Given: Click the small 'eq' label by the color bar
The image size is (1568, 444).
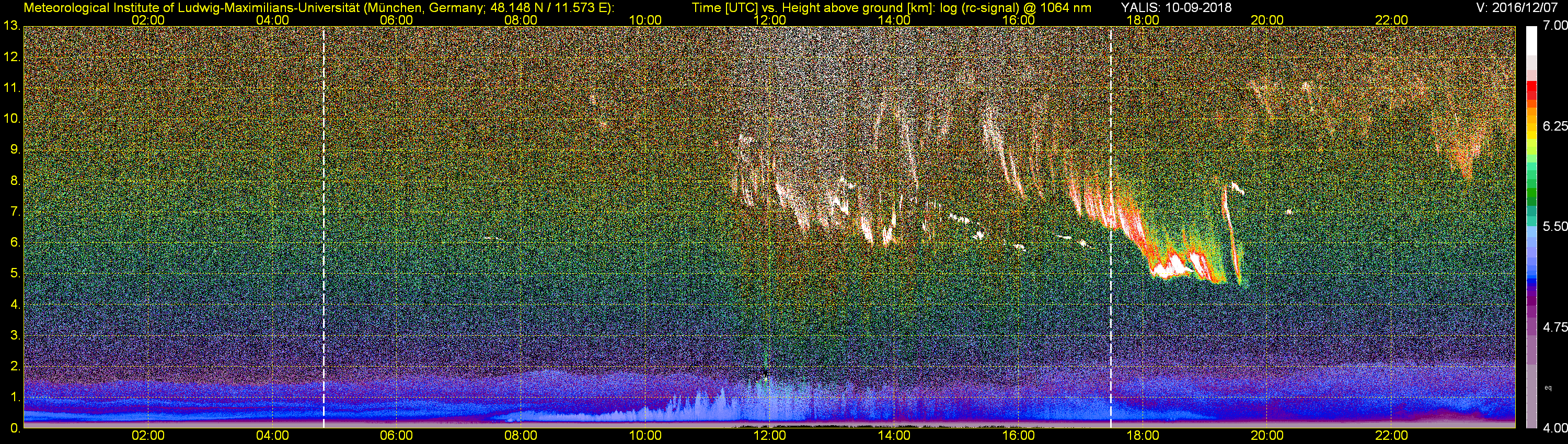Looking at the screenshot, I should [x=1548, y=388].
